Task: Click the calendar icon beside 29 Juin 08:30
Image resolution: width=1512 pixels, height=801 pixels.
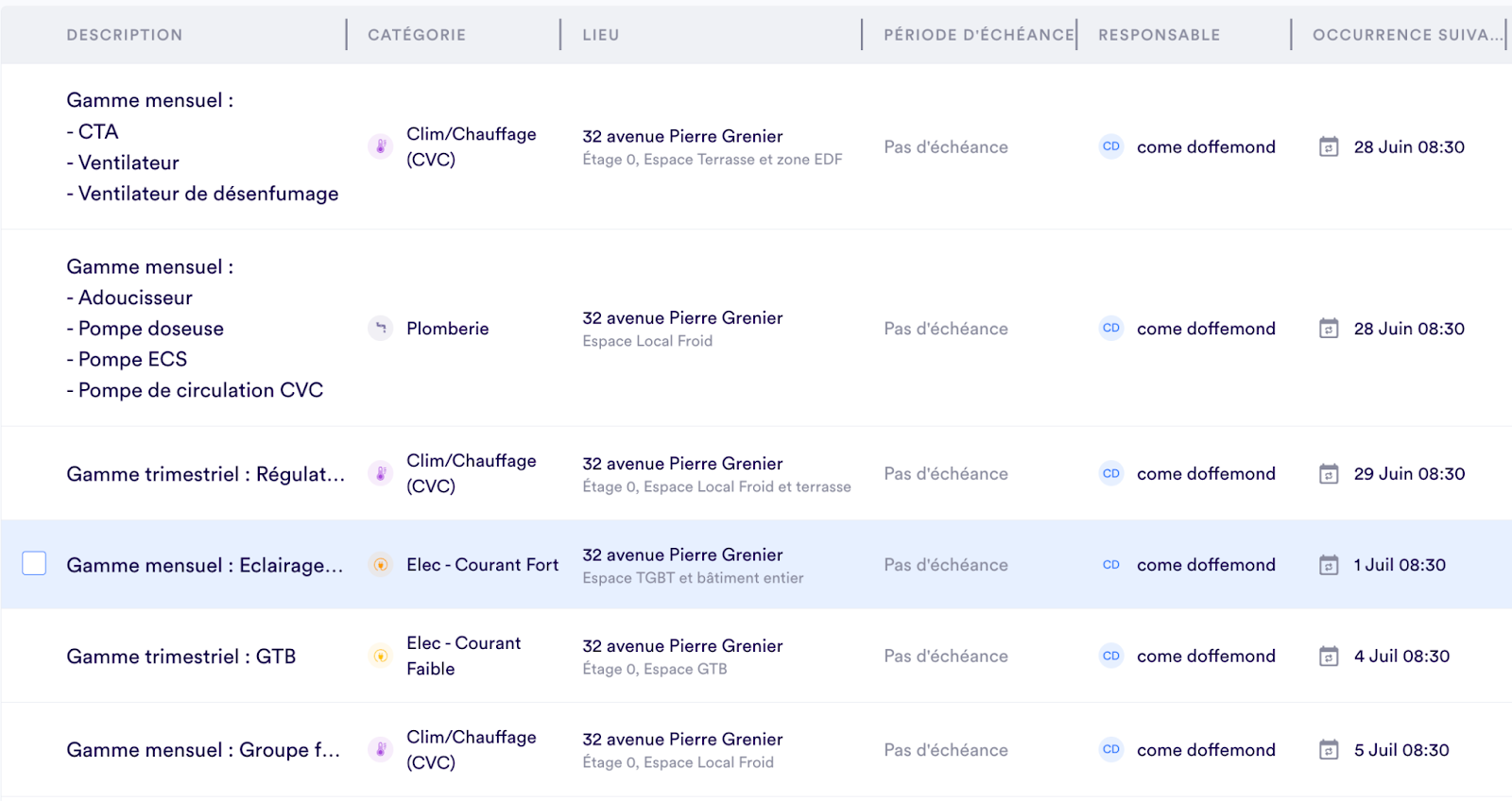Action: pos(1329,473)
